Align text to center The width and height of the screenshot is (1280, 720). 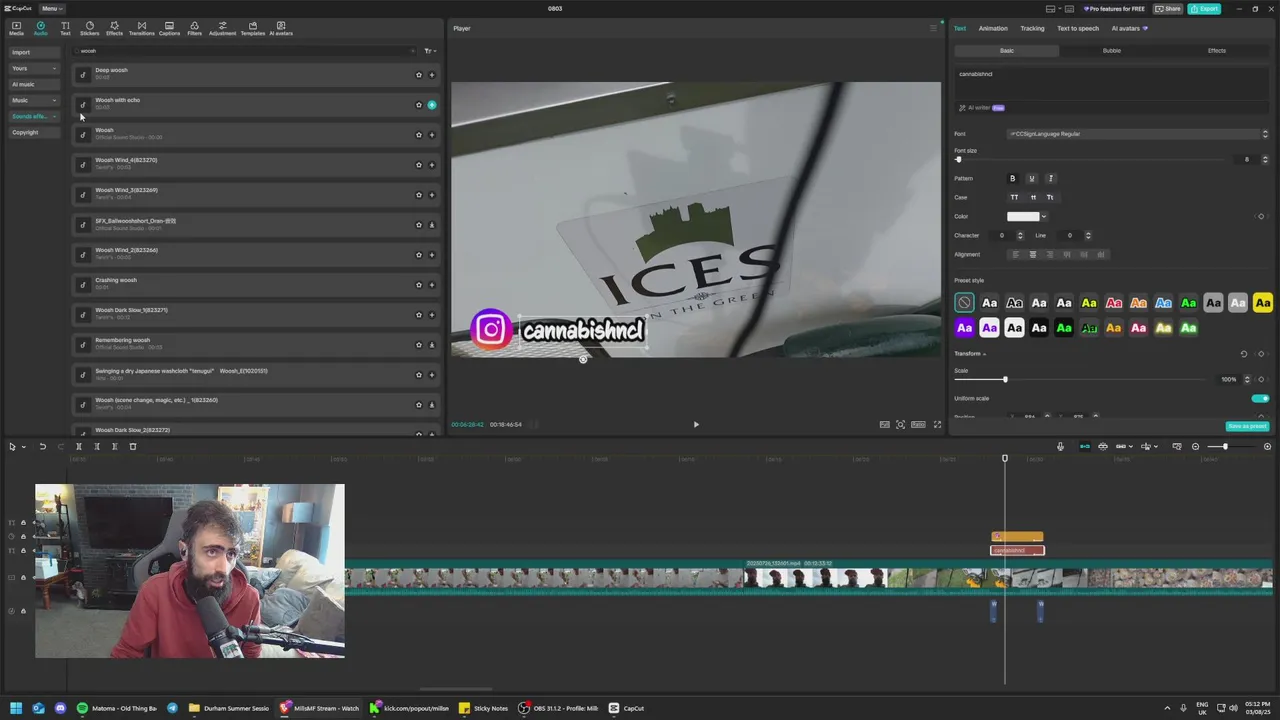click(1031, 255)
